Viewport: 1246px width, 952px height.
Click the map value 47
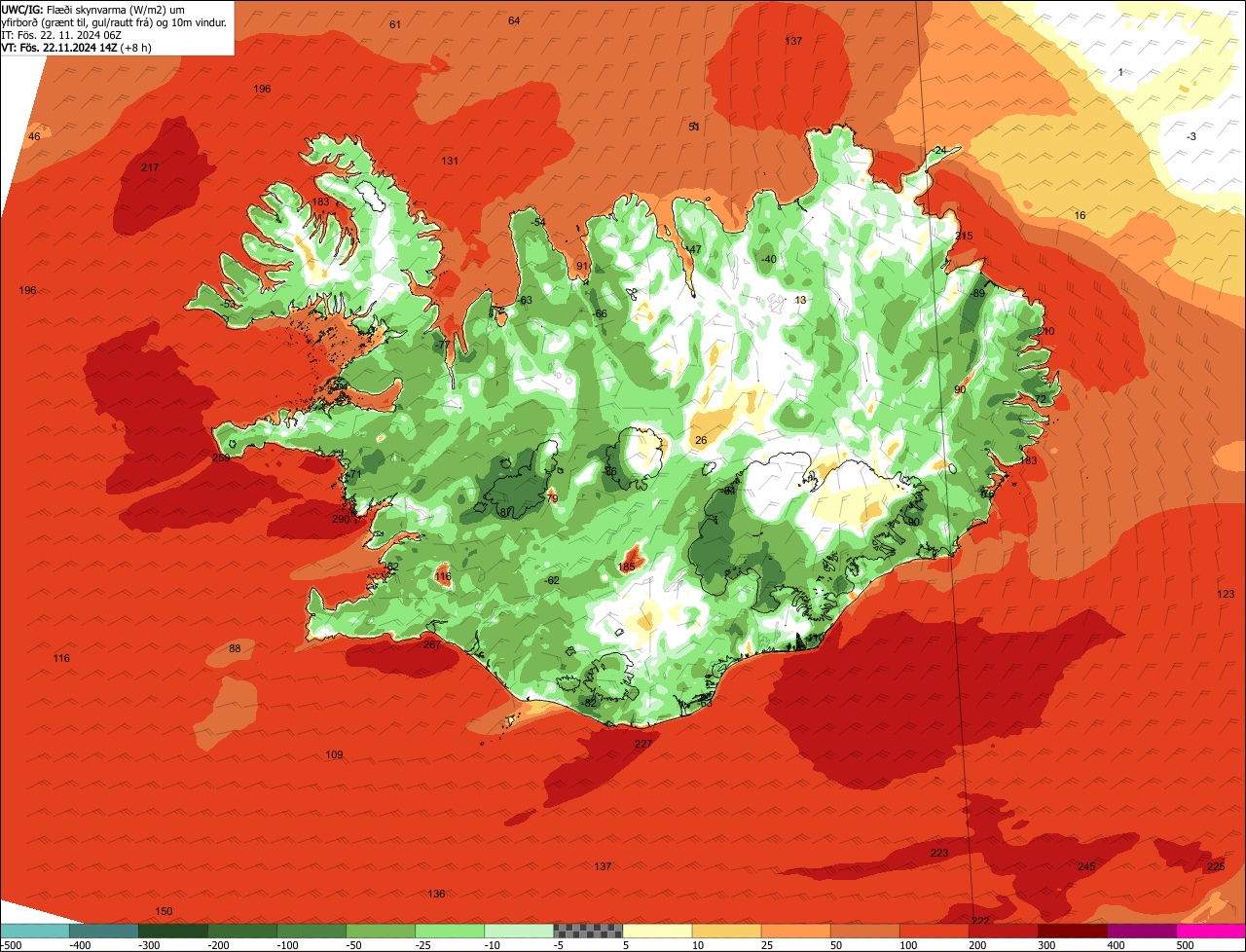tap(695, 249)
